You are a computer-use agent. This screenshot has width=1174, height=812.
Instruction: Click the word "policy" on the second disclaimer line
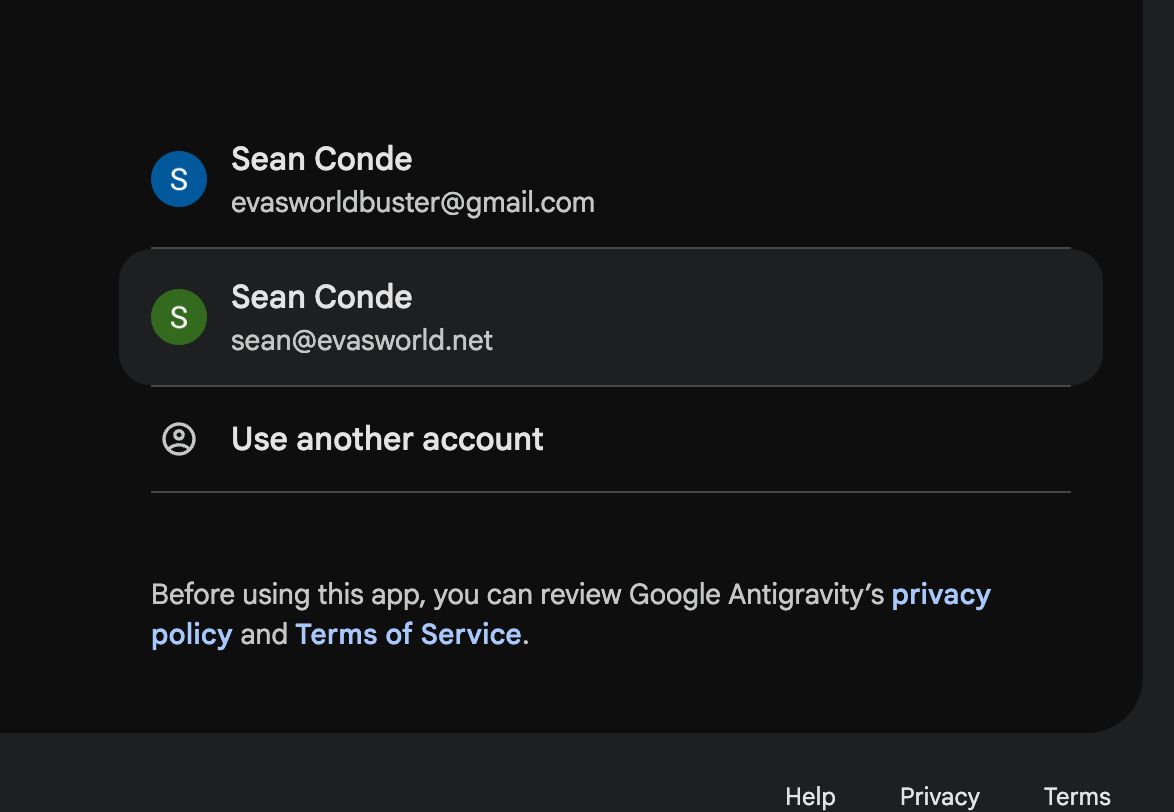coord(191,634)
